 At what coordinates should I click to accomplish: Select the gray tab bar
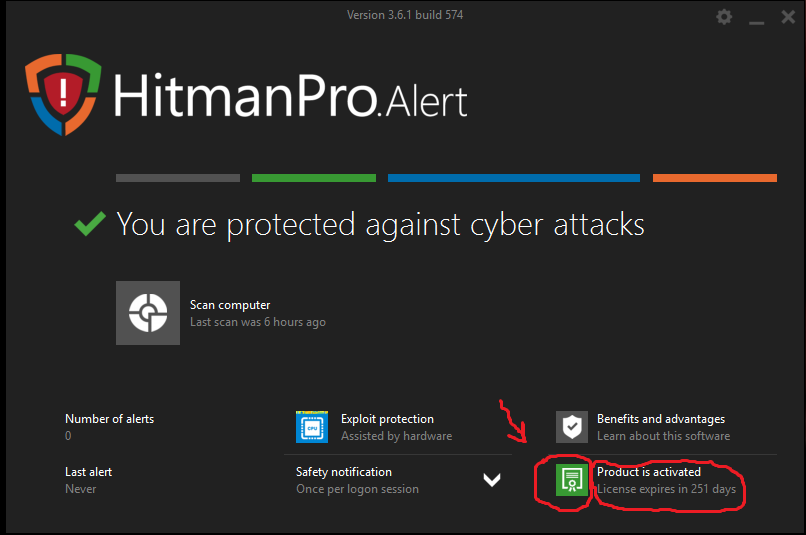178,178
